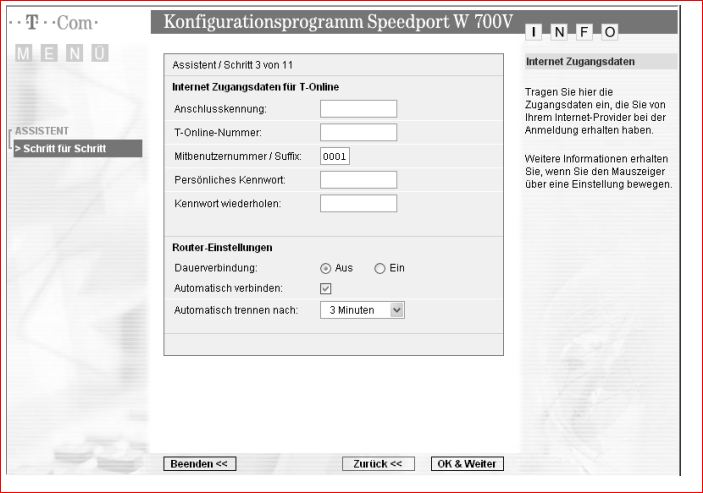The height and width of the screenshot is (493, 703).
Task: Click the 'Konfigurationsprogramm Speedport W 700V' title
Action: 338,22
